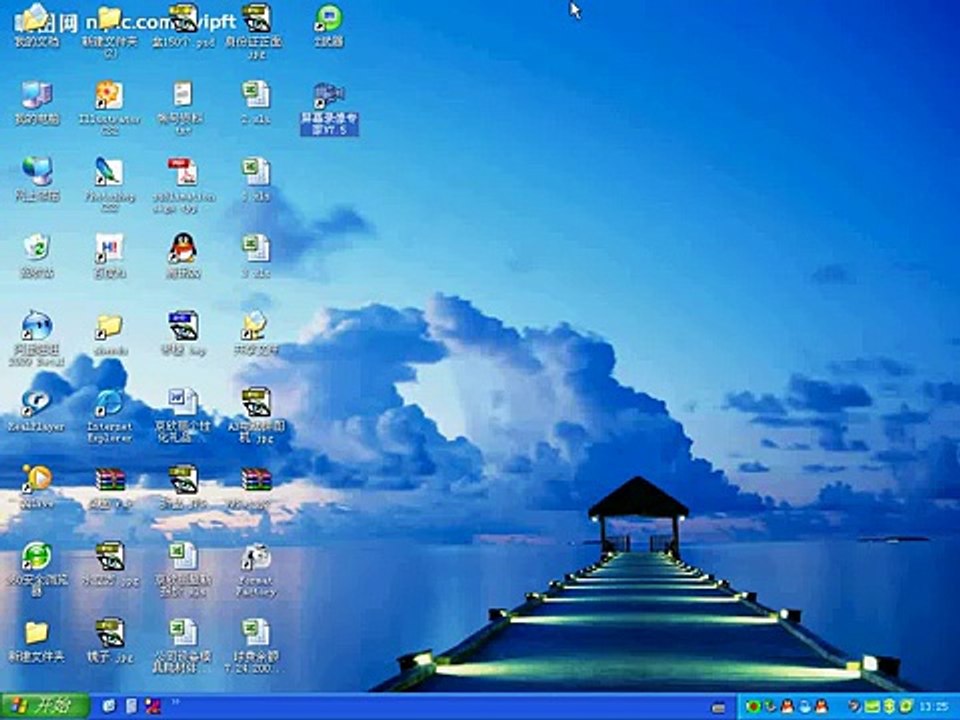Click the keyboard language bar icon
The width and height of the screenshot is (960, 720).
[x=719, y=707]
